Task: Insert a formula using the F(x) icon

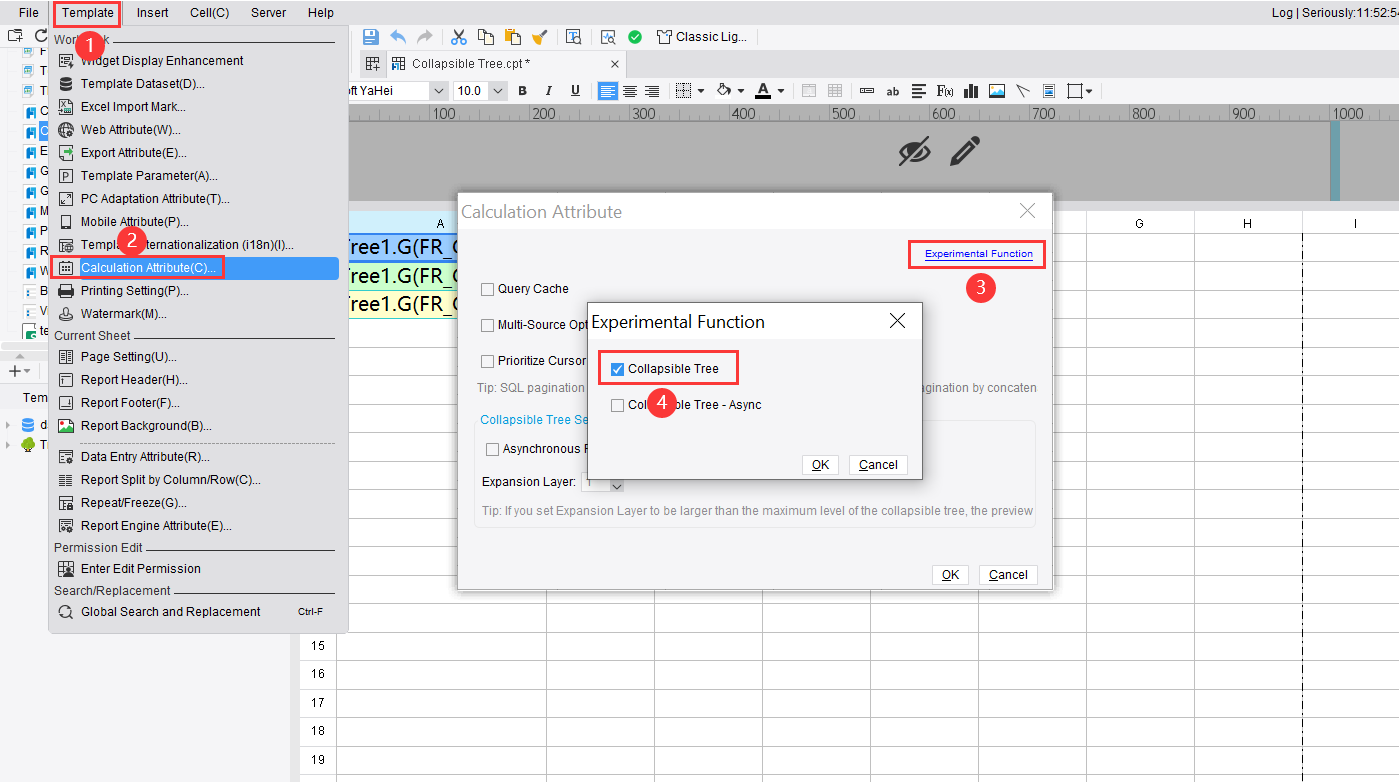Action: 944,91
